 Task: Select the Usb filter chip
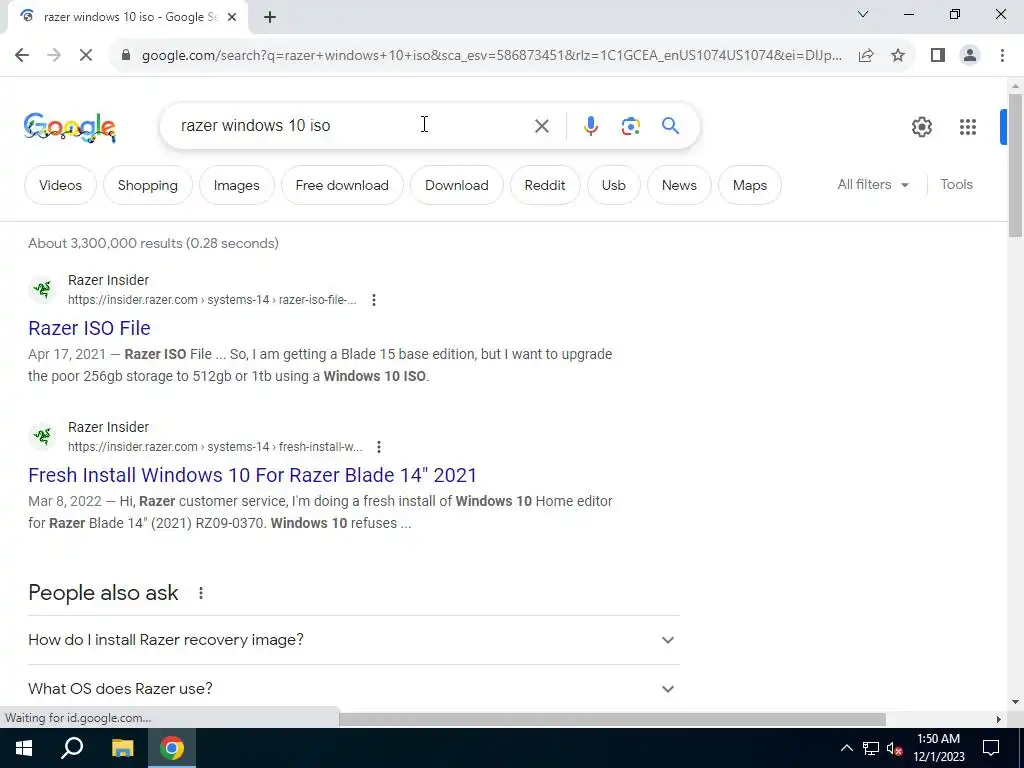613,185
